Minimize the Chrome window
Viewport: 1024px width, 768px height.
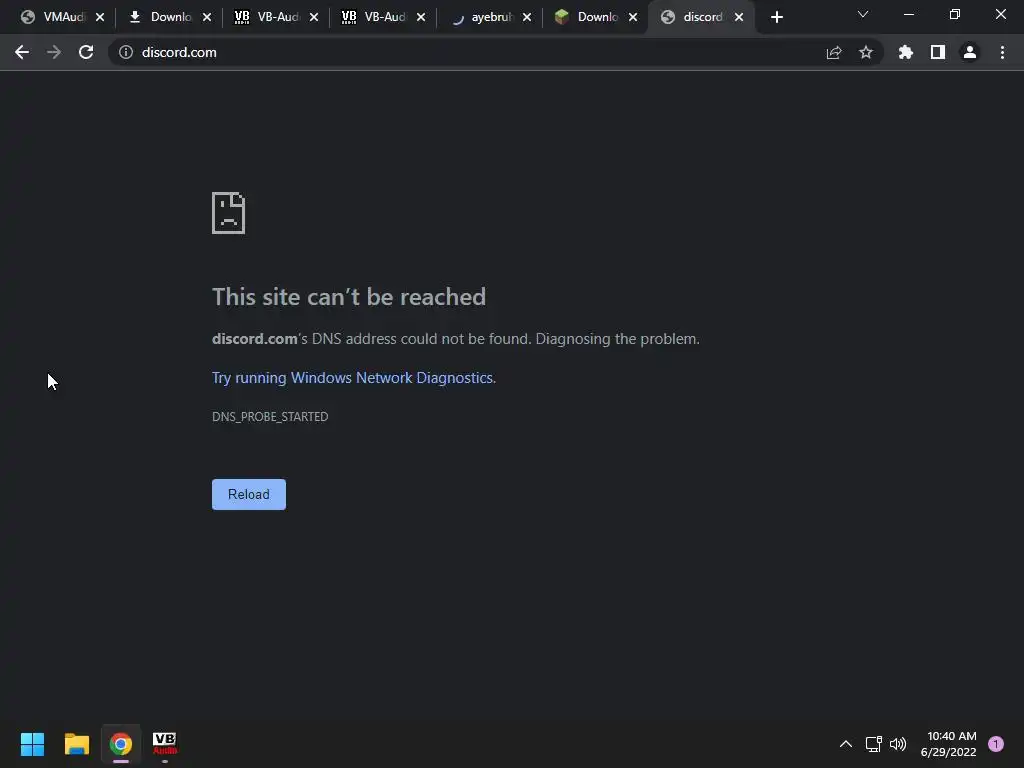point(908,14)
